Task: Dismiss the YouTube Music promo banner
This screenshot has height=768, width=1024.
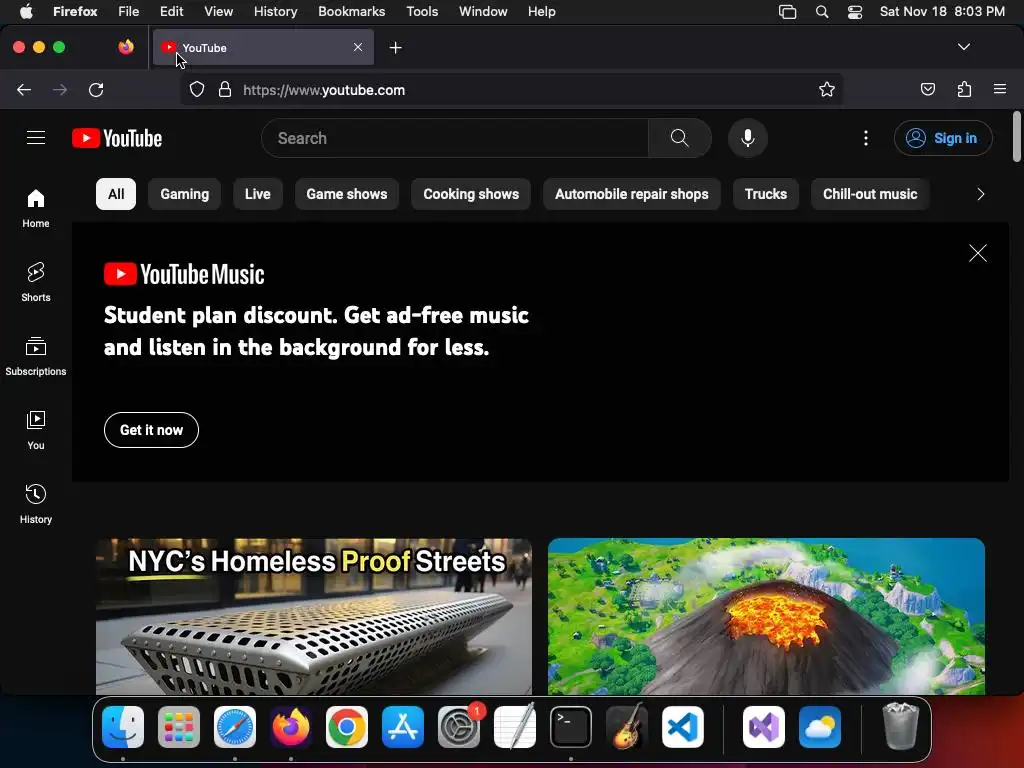Action: pyautogui.click(x=978, y=253)
